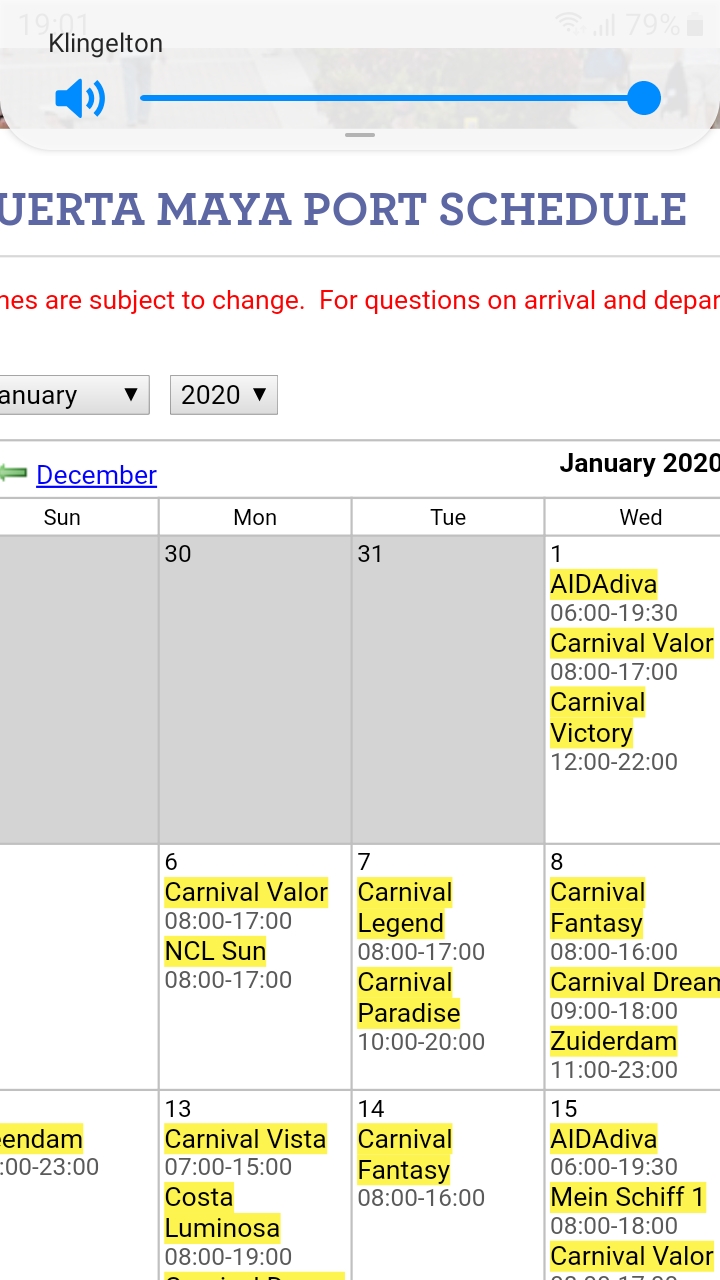
Task: Click the Mon column header
Action: coord(255,517)
